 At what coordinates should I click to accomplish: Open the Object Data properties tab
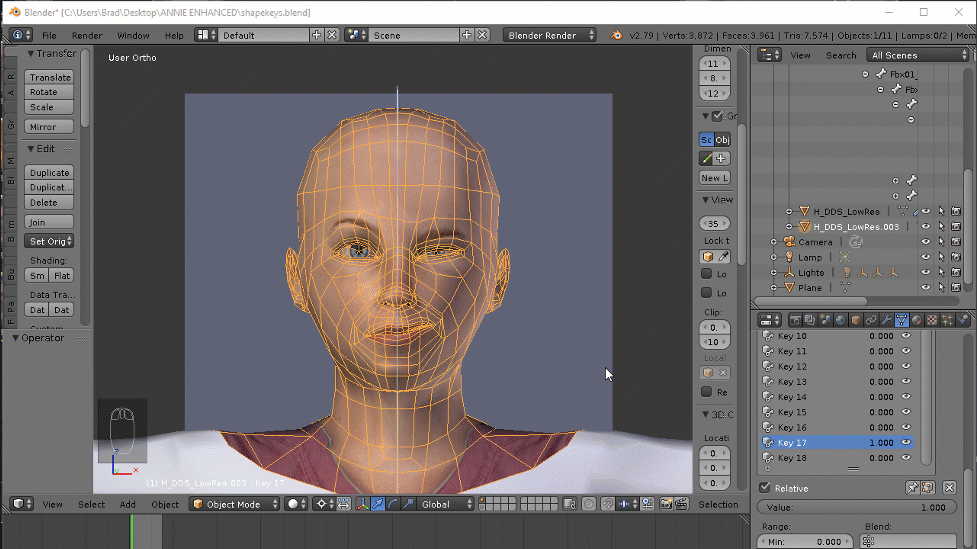click(x=901, y=320)
